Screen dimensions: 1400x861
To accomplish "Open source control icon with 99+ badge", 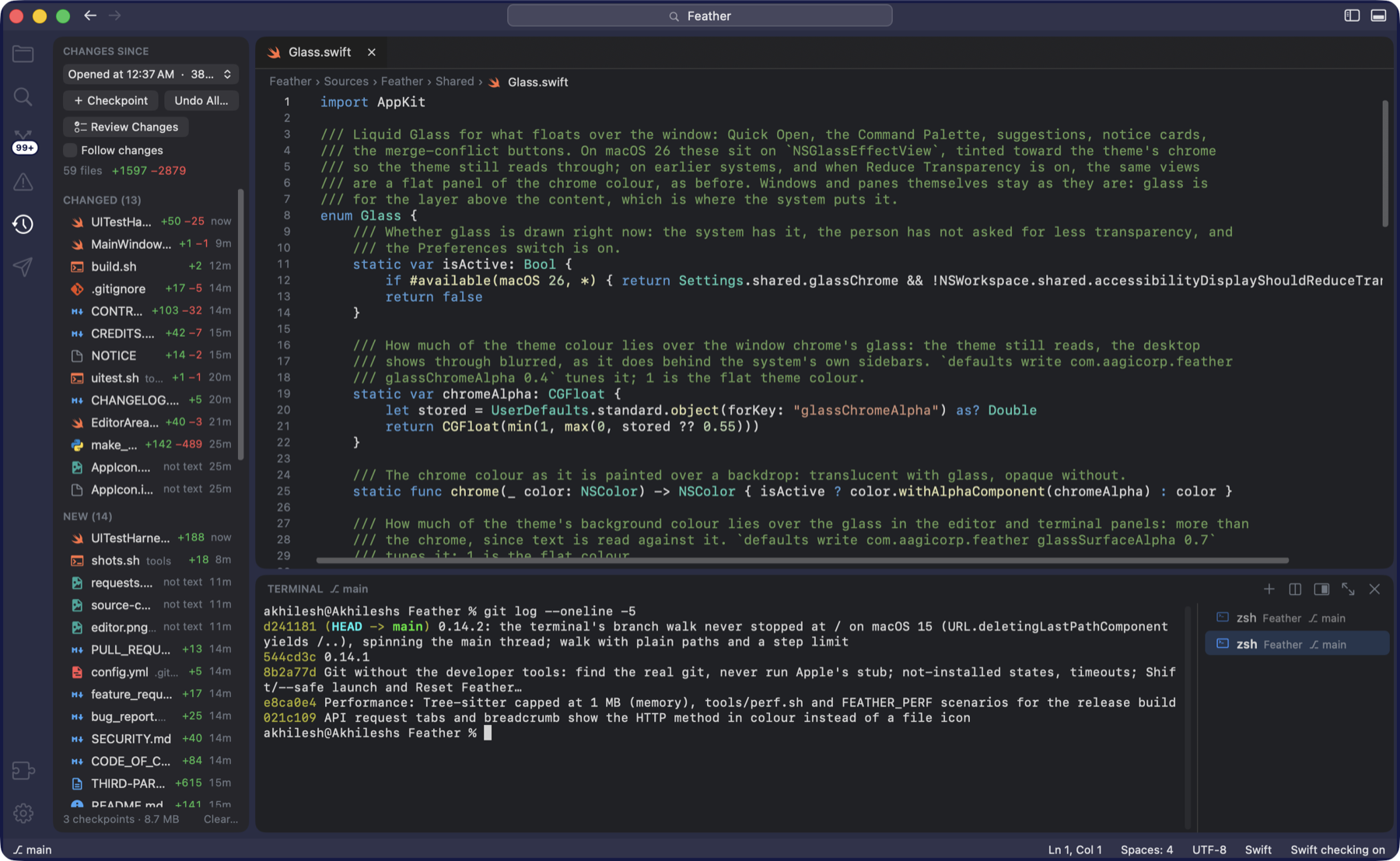I will point(24,142).
